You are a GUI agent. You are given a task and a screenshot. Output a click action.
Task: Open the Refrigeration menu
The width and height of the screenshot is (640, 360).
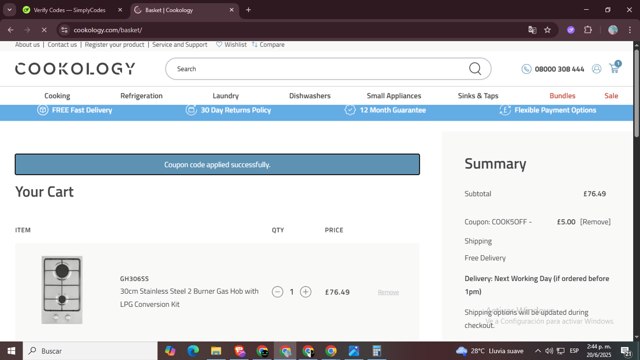[141, 96]
